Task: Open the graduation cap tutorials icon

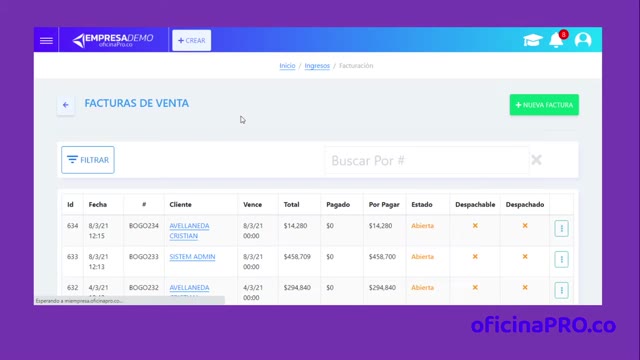Action: coord(533,40)
